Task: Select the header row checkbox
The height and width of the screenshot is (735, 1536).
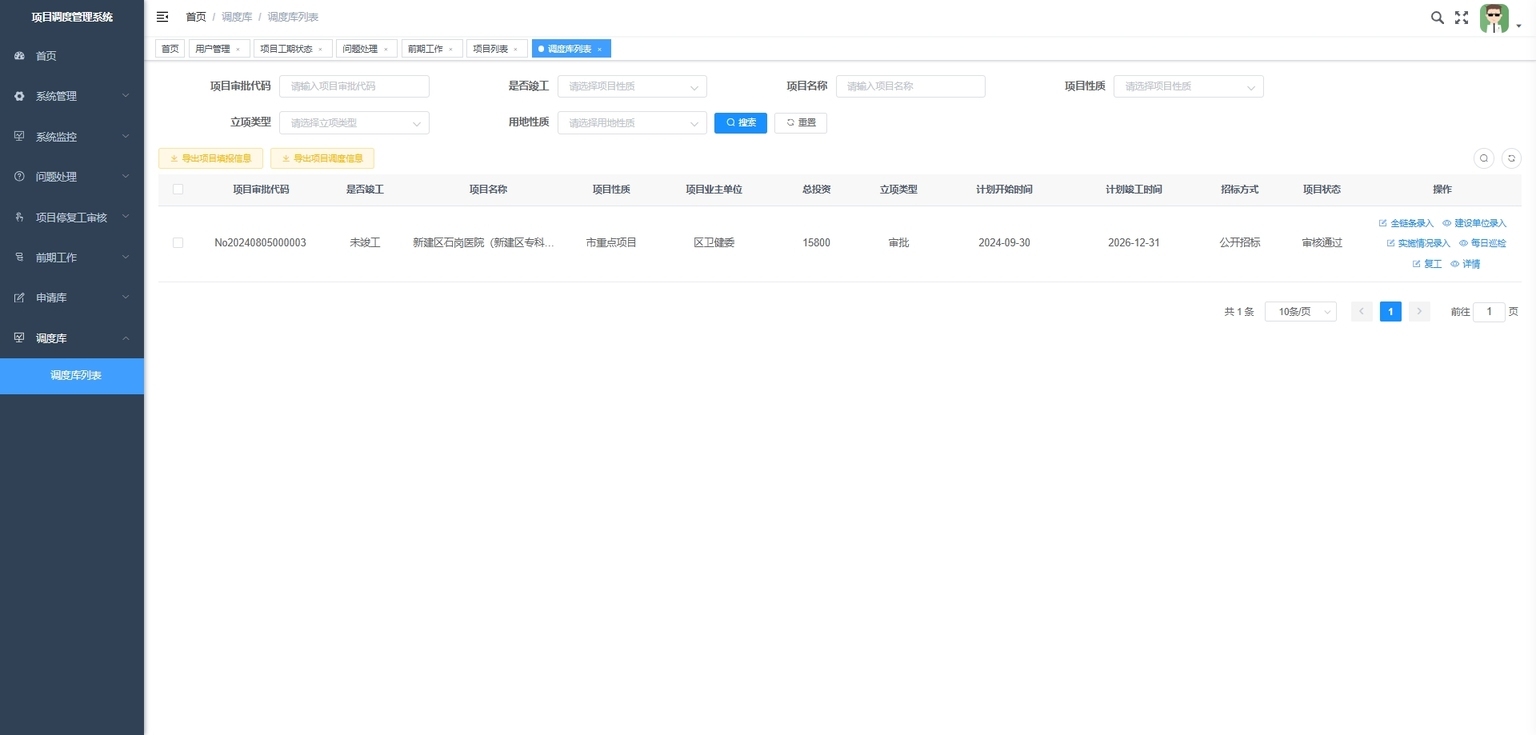Action: (178, 189)
